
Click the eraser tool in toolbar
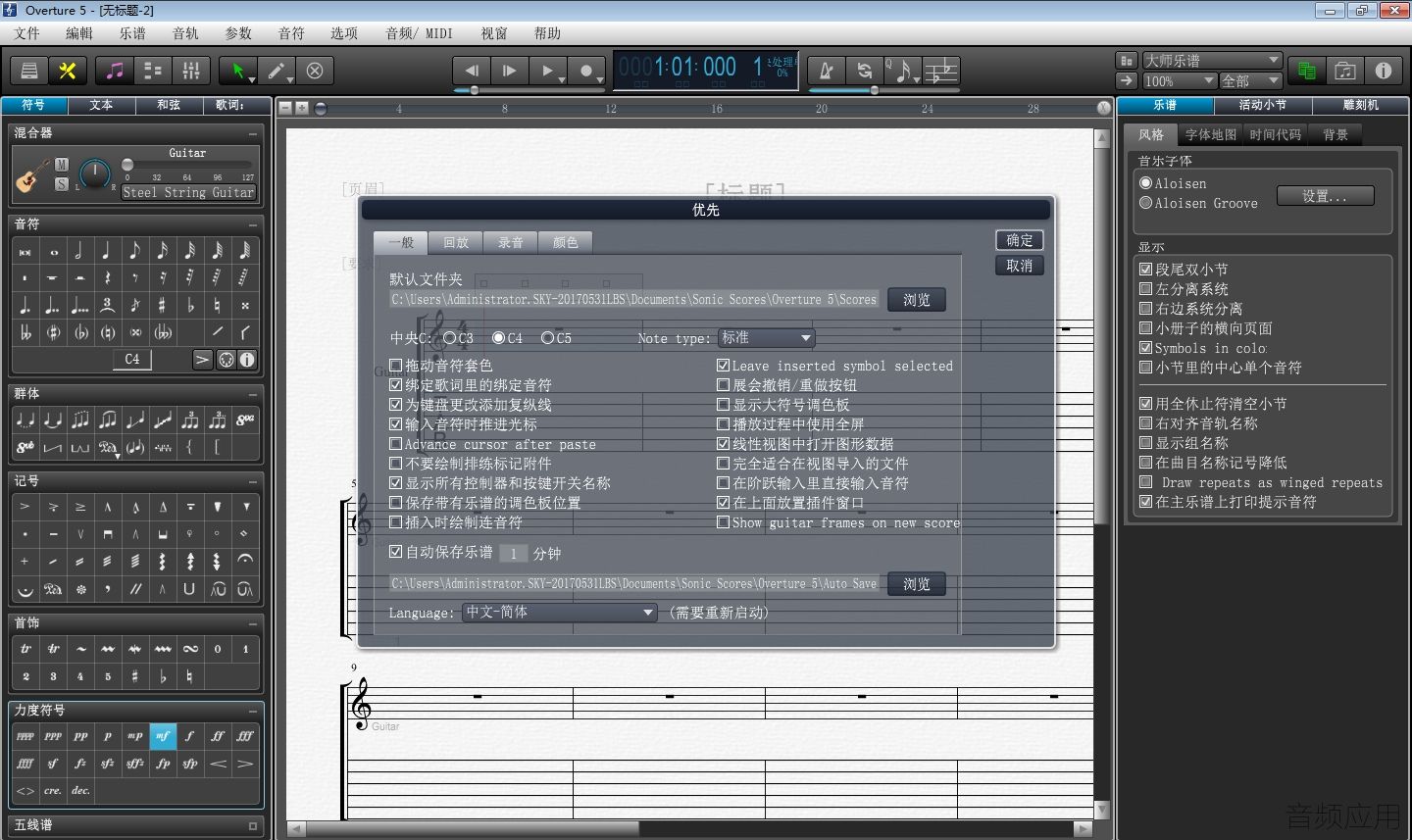[315, 71]
